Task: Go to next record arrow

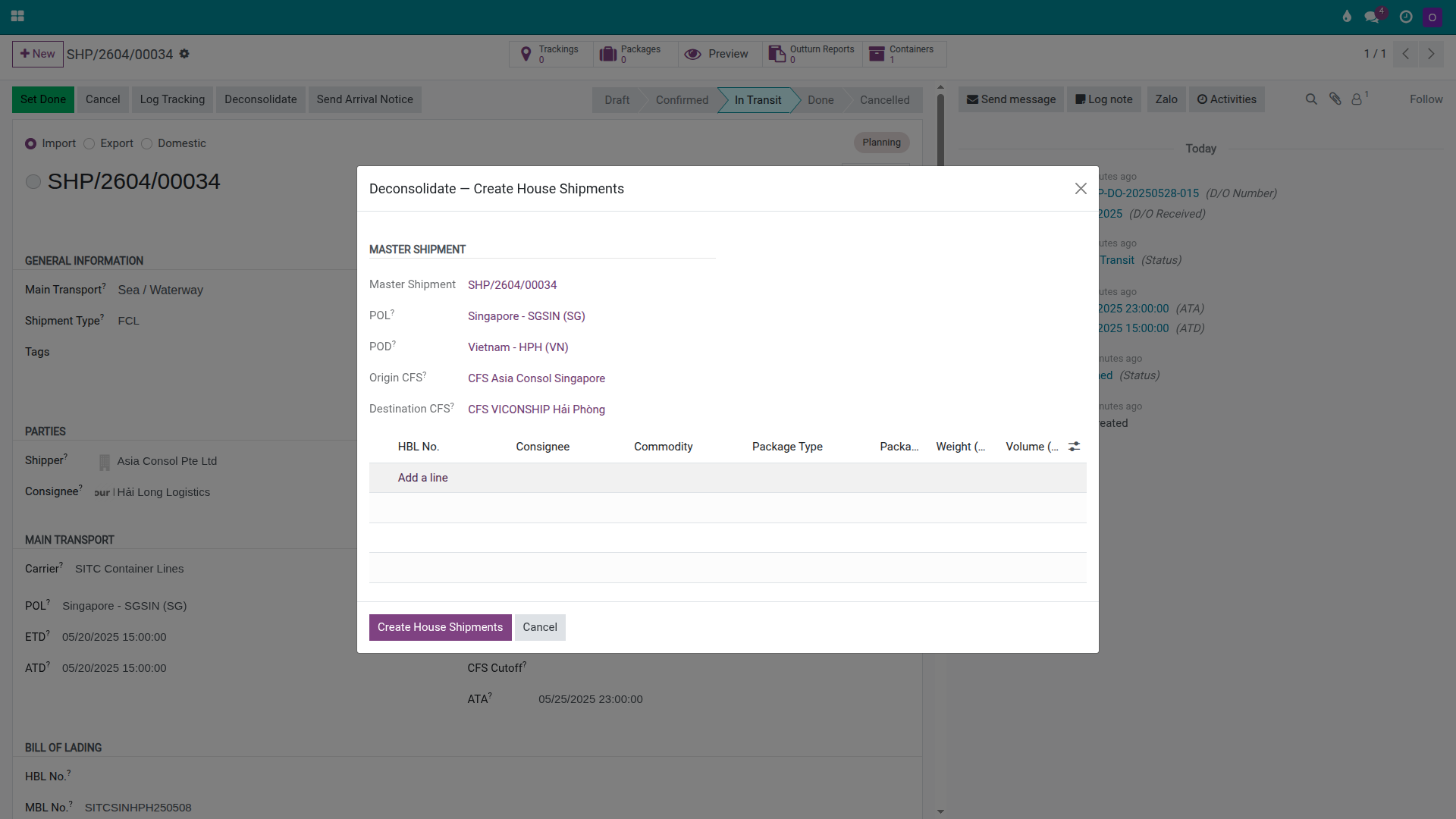Action: pyautogui.click(x=1431, y=54)
